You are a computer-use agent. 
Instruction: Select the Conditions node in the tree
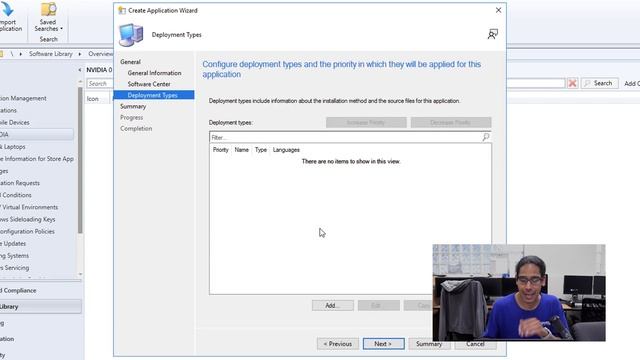(x=16, y=195)
